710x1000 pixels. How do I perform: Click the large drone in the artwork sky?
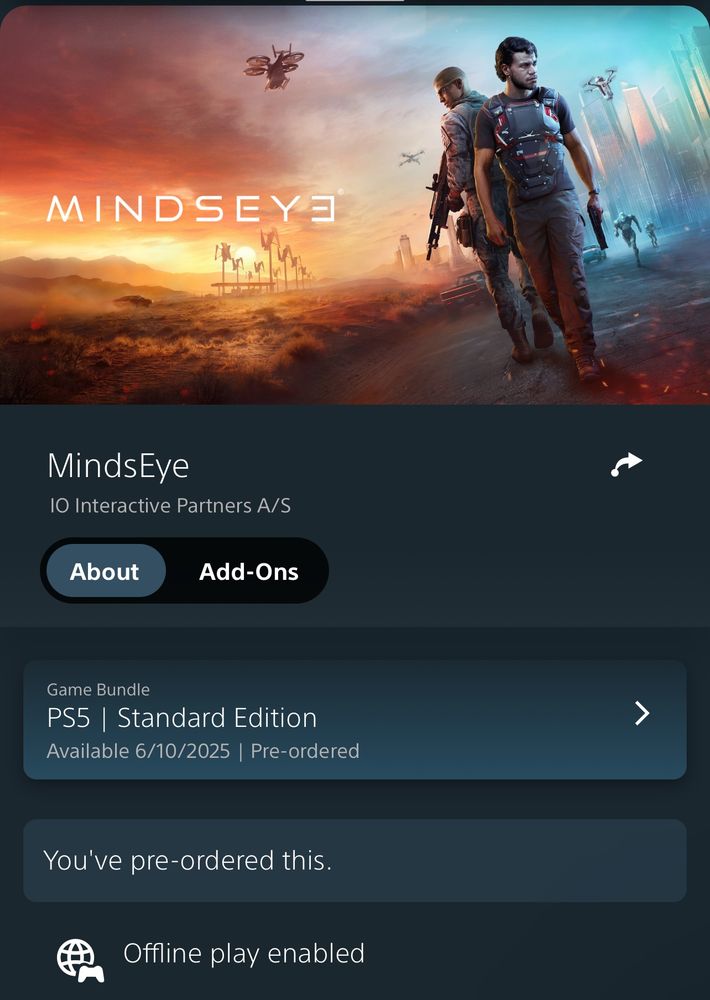[x=274, y=66]
